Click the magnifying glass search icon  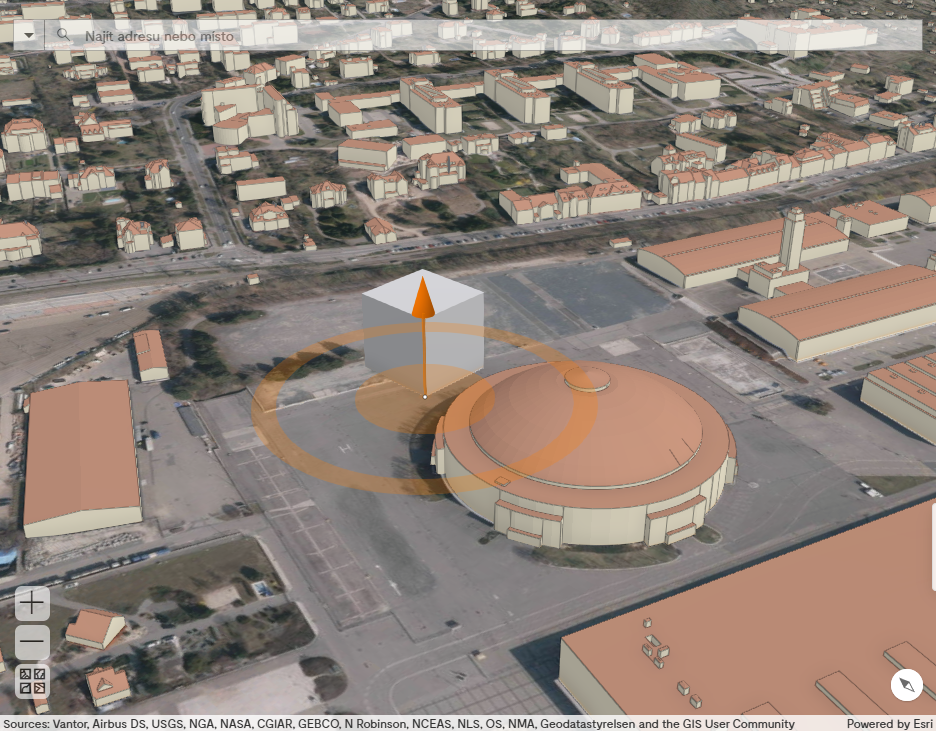62,34
